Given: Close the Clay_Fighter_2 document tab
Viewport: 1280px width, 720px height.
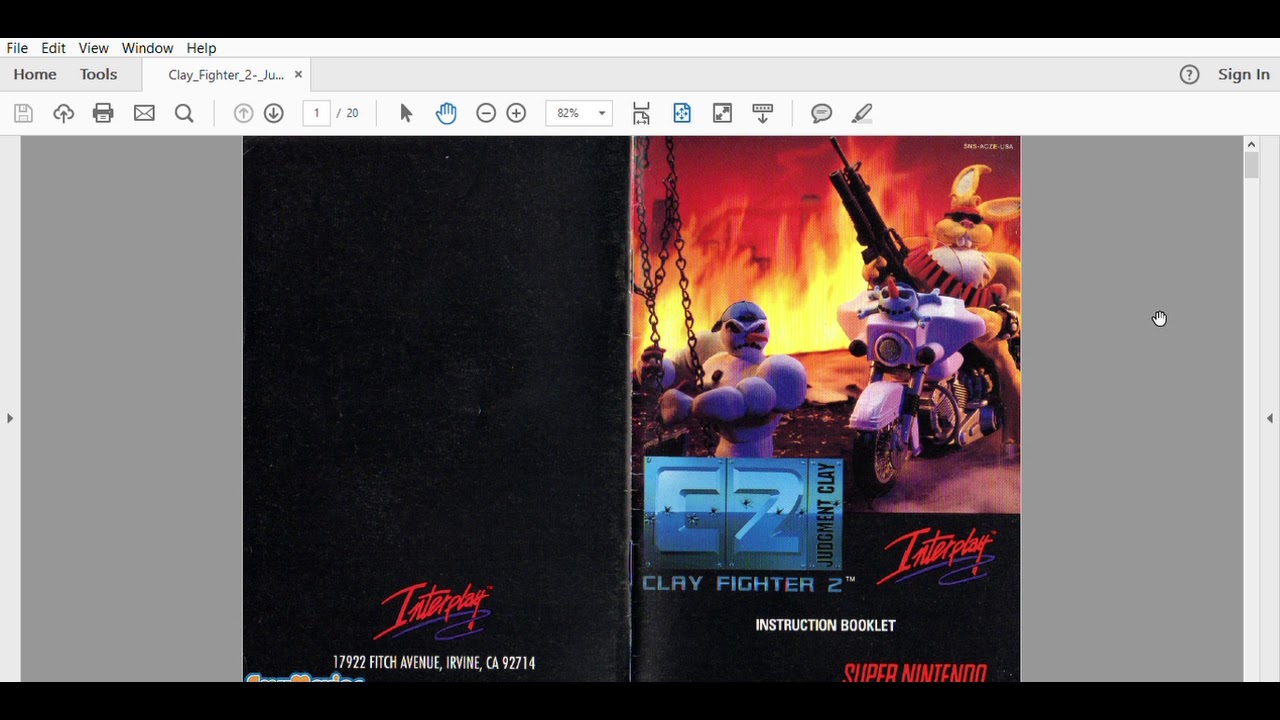Looking at the screenshot, I should pos(298,74).
